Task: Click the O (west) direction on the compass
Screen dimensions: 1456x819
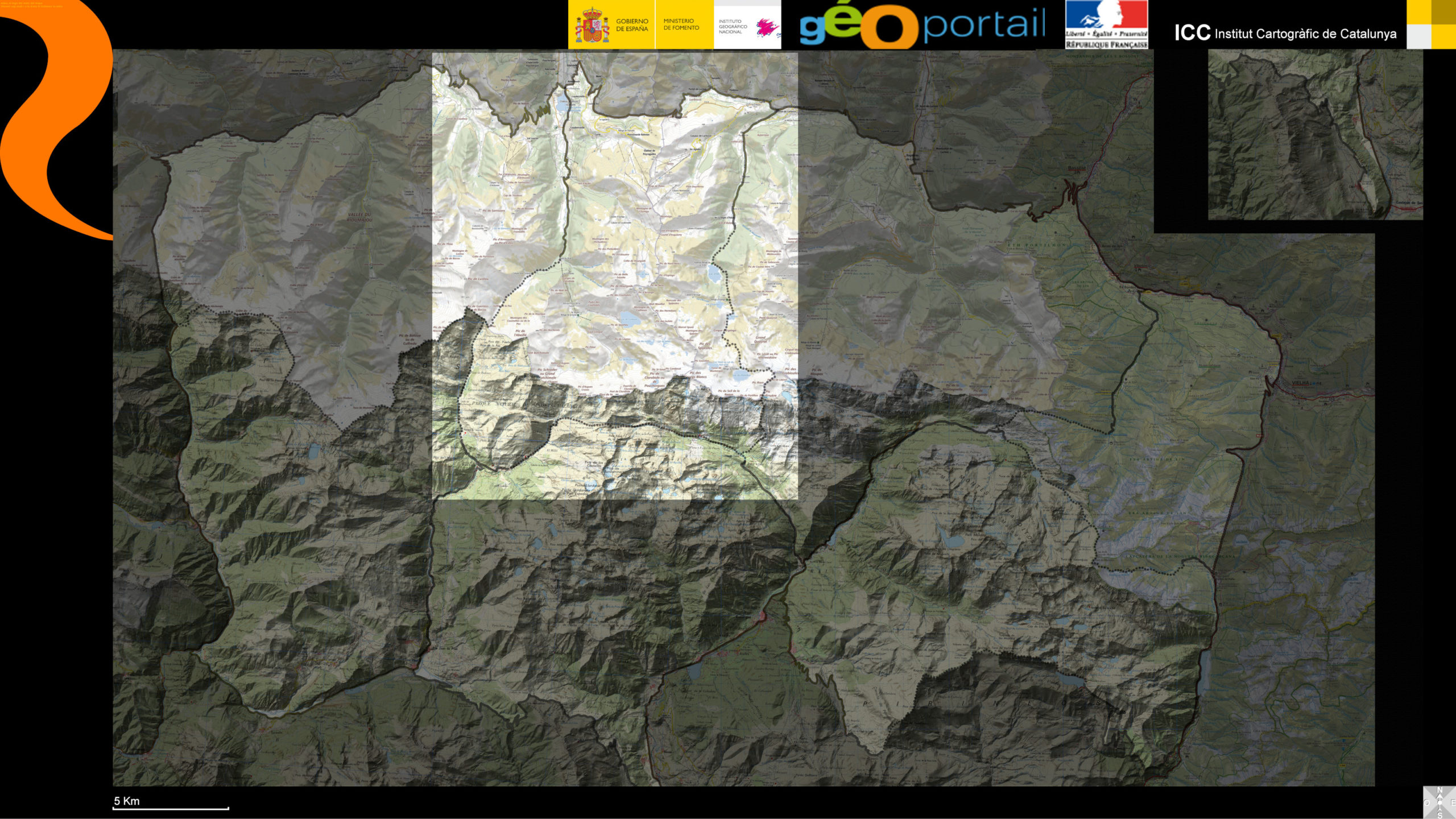Action: (1427, 803)
